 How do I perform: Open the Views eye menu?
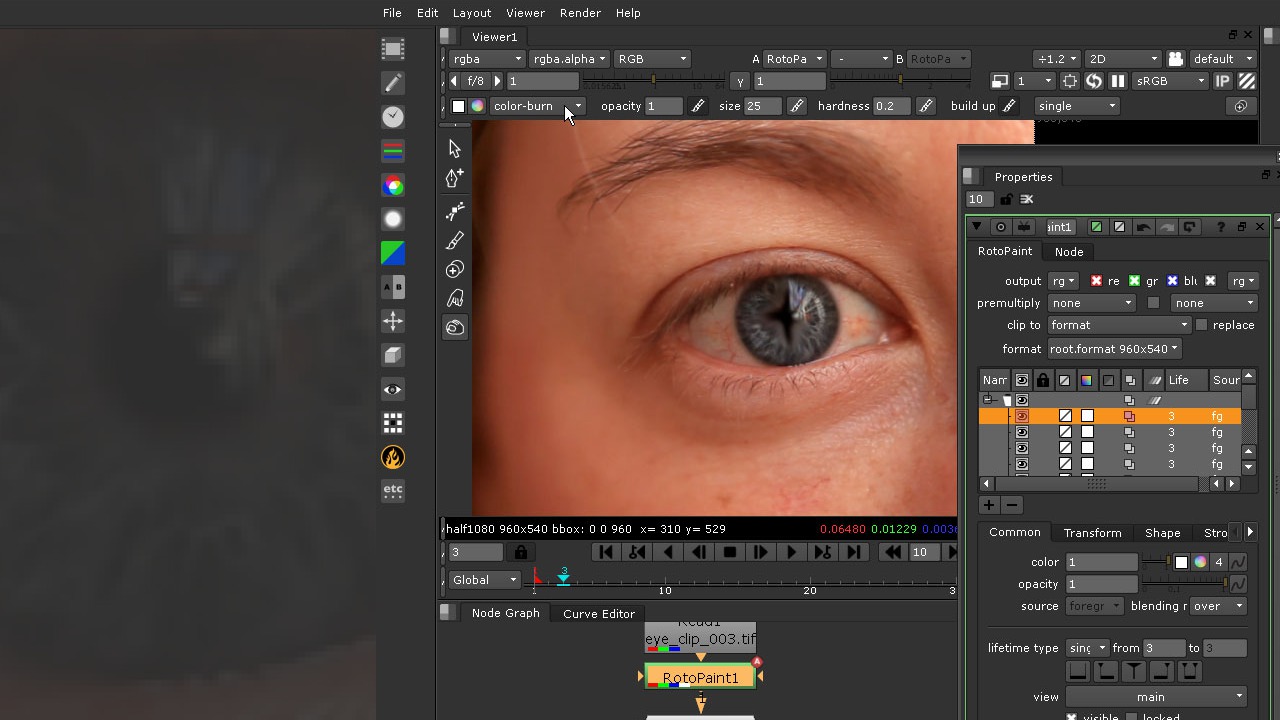coord(393,389)
